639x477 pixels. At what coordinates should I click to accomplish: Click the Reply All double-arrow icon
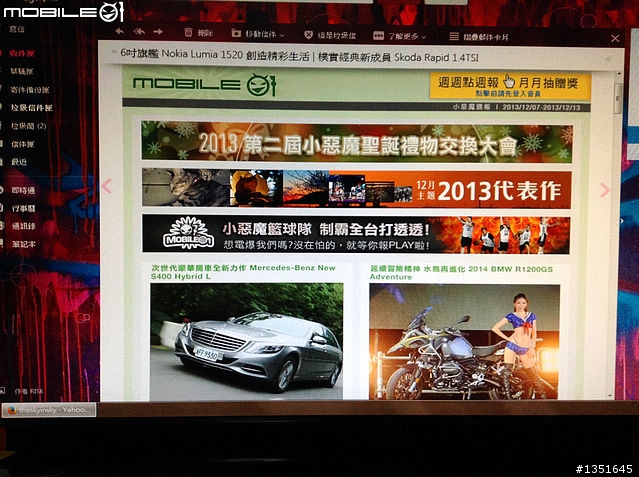coord(139,32)
